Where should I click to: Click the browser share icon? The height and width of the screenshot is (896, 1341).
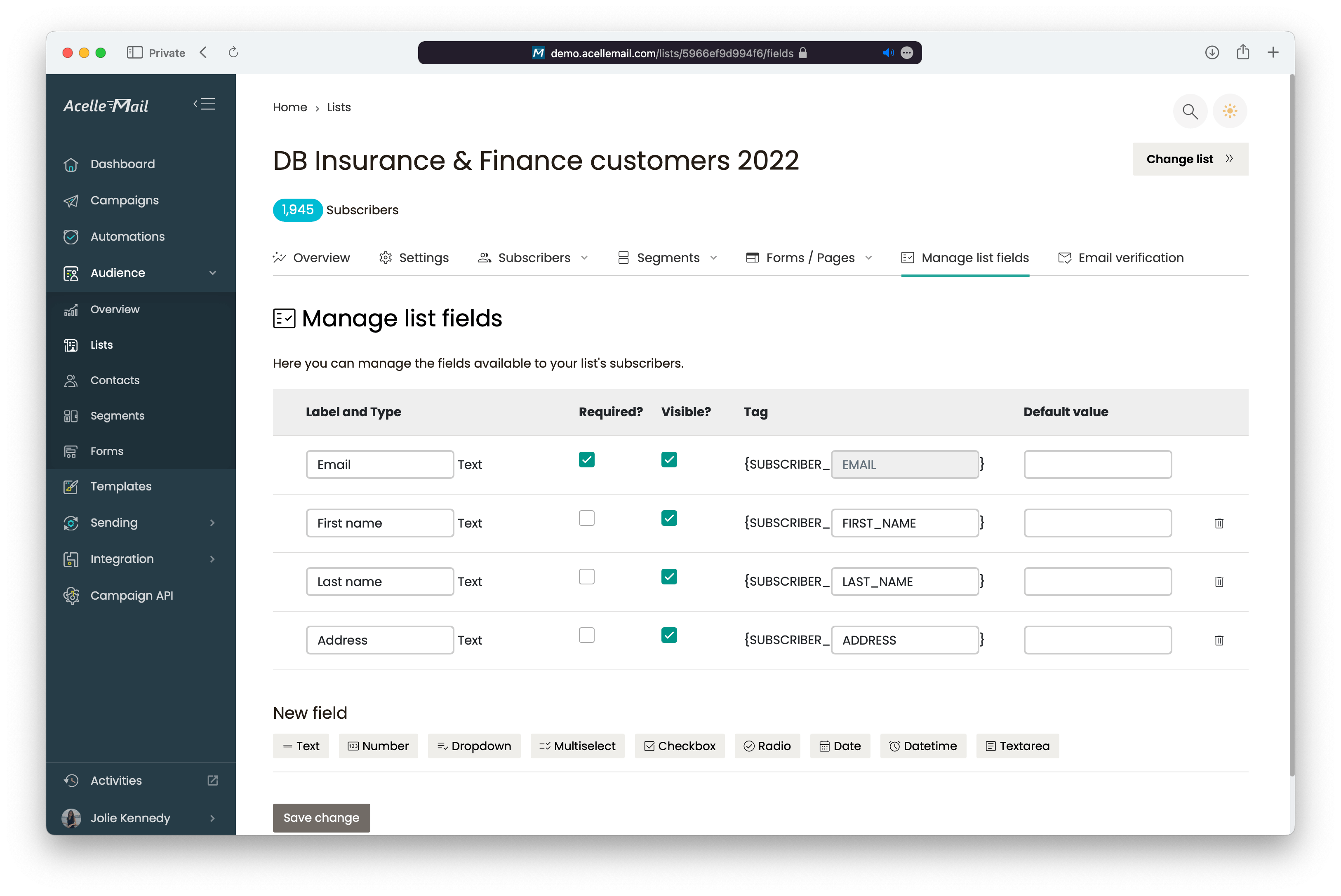coord(1243,52)
